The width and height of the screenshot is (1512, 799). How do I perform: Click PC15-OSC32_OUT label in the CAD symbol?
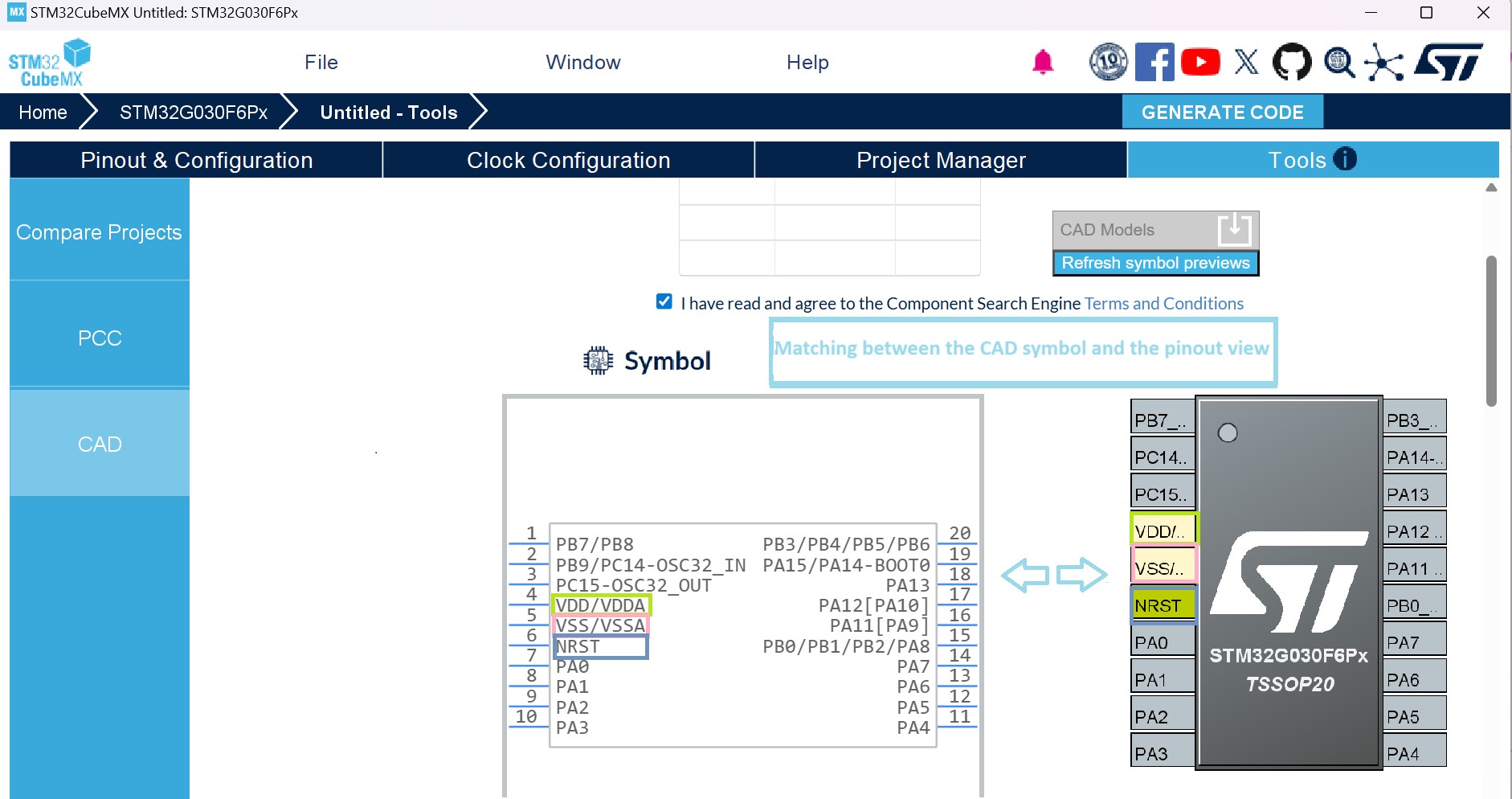pos(634,585)
